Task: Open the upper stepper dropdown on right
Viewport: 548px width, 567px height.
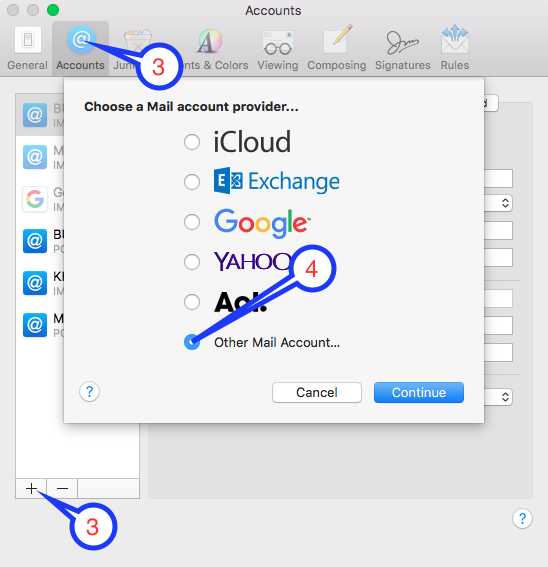Action: tap(505, 203)
